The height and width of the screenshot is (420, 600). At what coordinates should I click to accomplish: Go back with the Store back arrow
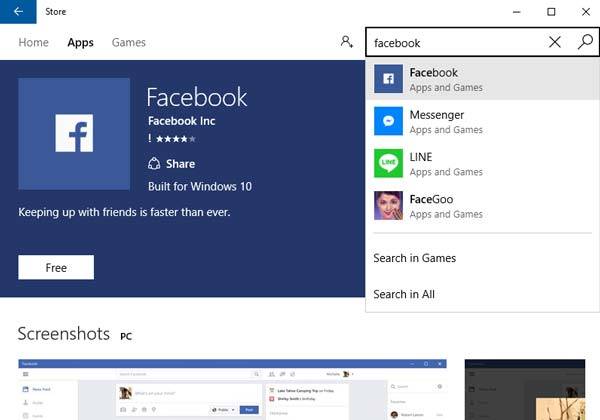[x=18, y=11]
